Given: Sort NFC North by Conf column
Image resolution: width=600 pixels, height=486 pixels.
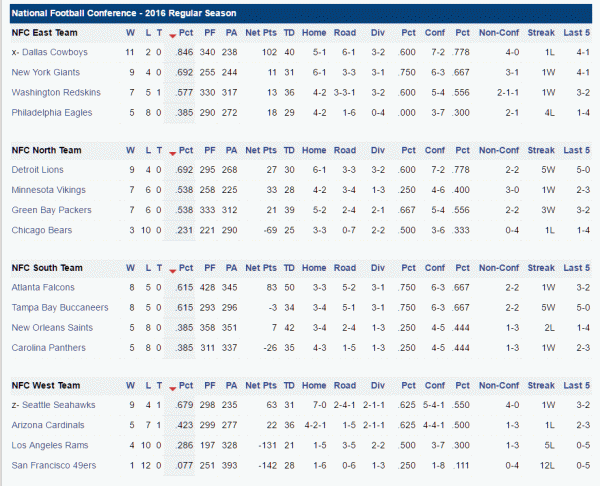Looking at the screenshot, I should click(435, 150).
